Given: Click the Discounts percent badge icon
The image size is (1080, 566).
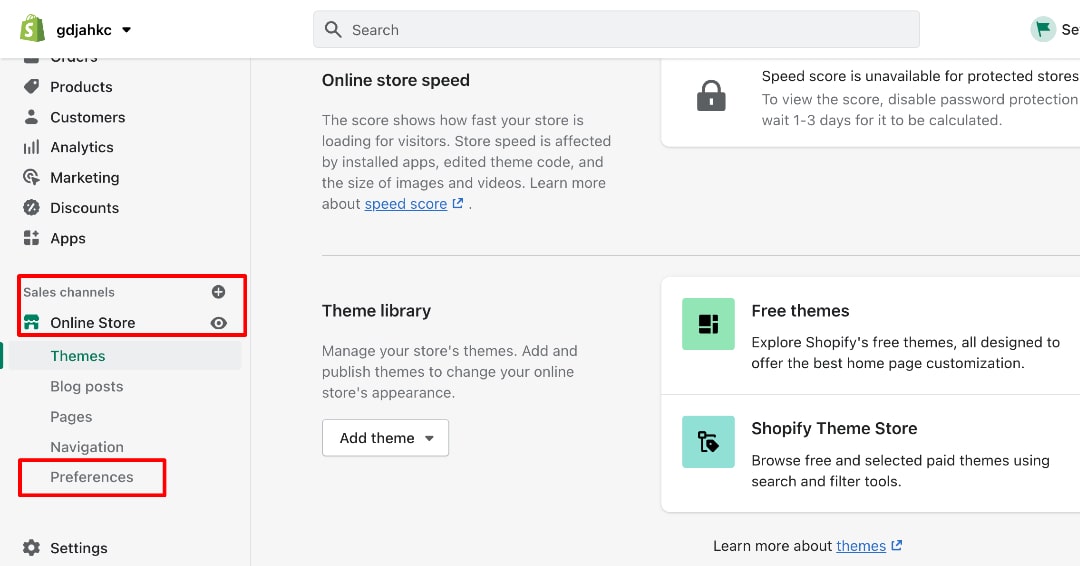Looking at the screenshot, I should click(31, 207).
